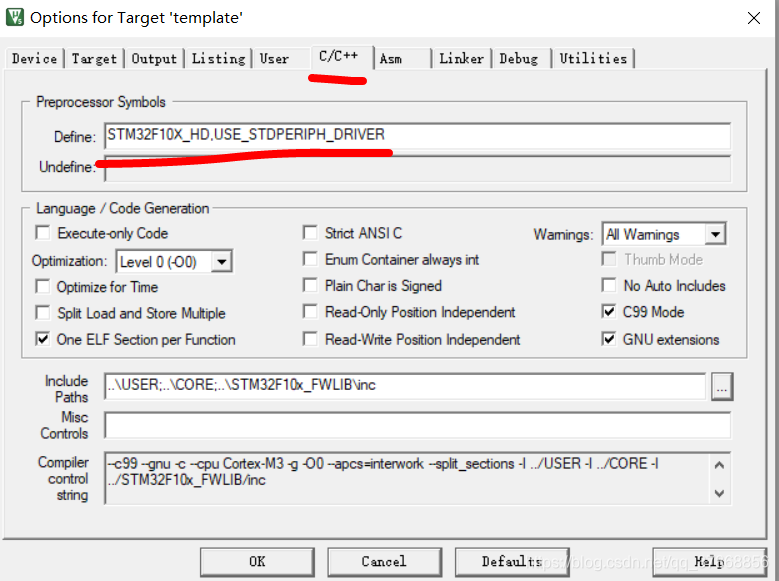Confirm with the OK button

[x=257, y=562]
